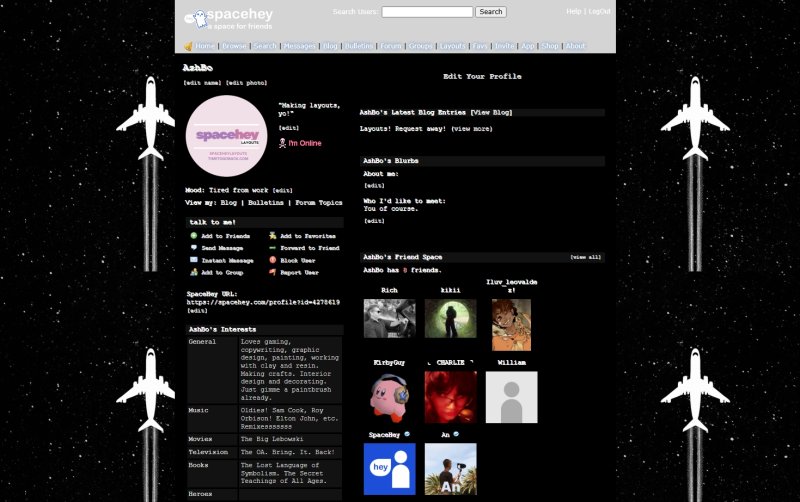Click the Block User red icon
800x502 pixels.
coord(272,260)
